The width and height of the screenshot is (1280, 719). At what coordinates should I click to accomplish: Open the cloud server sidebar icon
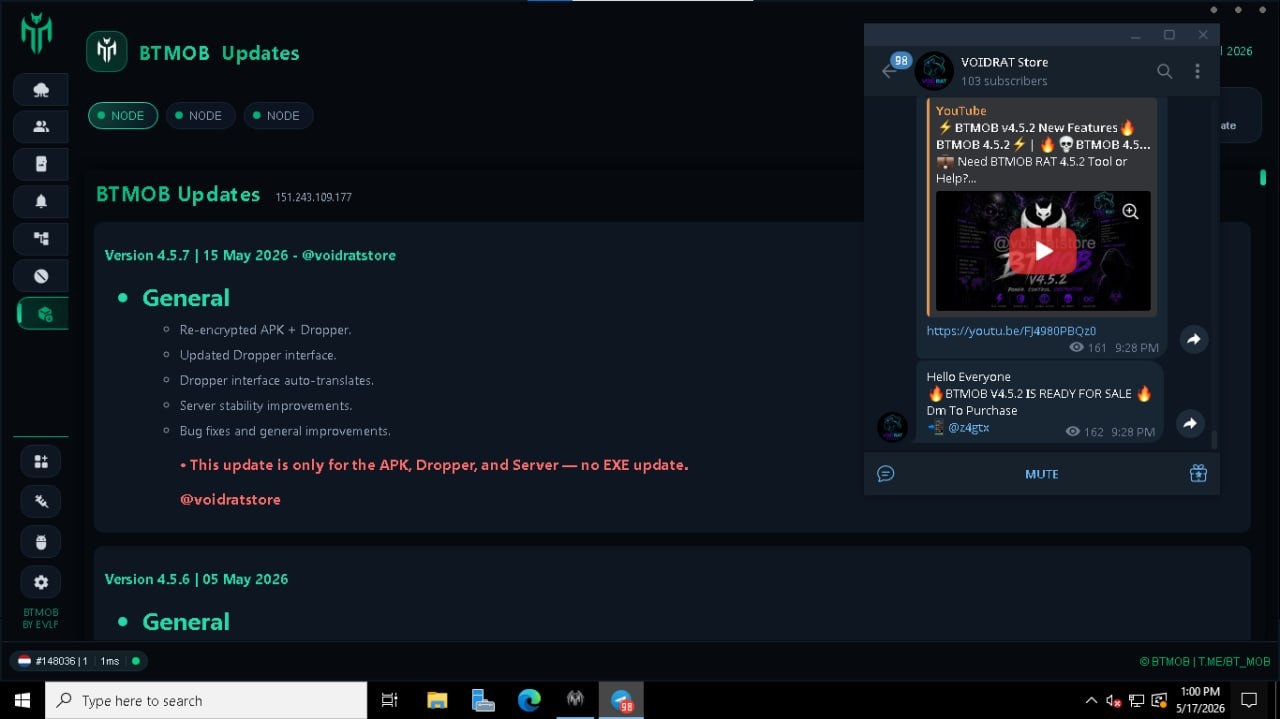tap(41, 90)
